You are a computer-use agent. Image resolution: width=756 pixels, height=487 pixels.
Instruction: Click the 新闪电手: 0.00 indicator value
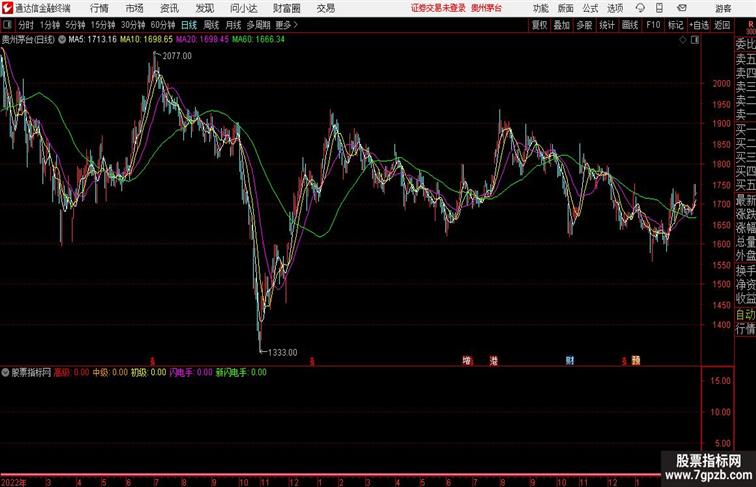pyautogui.click(x=241, y=372)
